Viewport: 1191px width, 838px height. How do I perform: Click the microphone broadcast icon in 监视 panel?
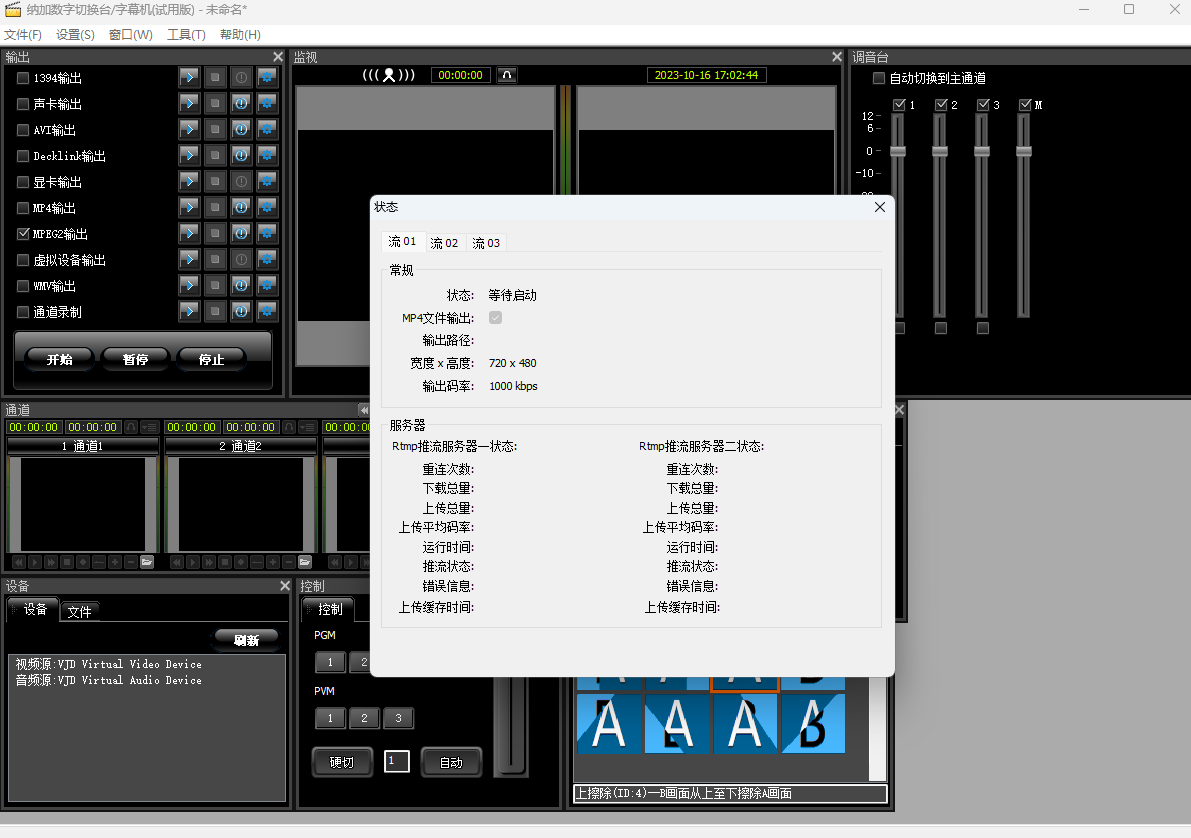coord(389,74)
